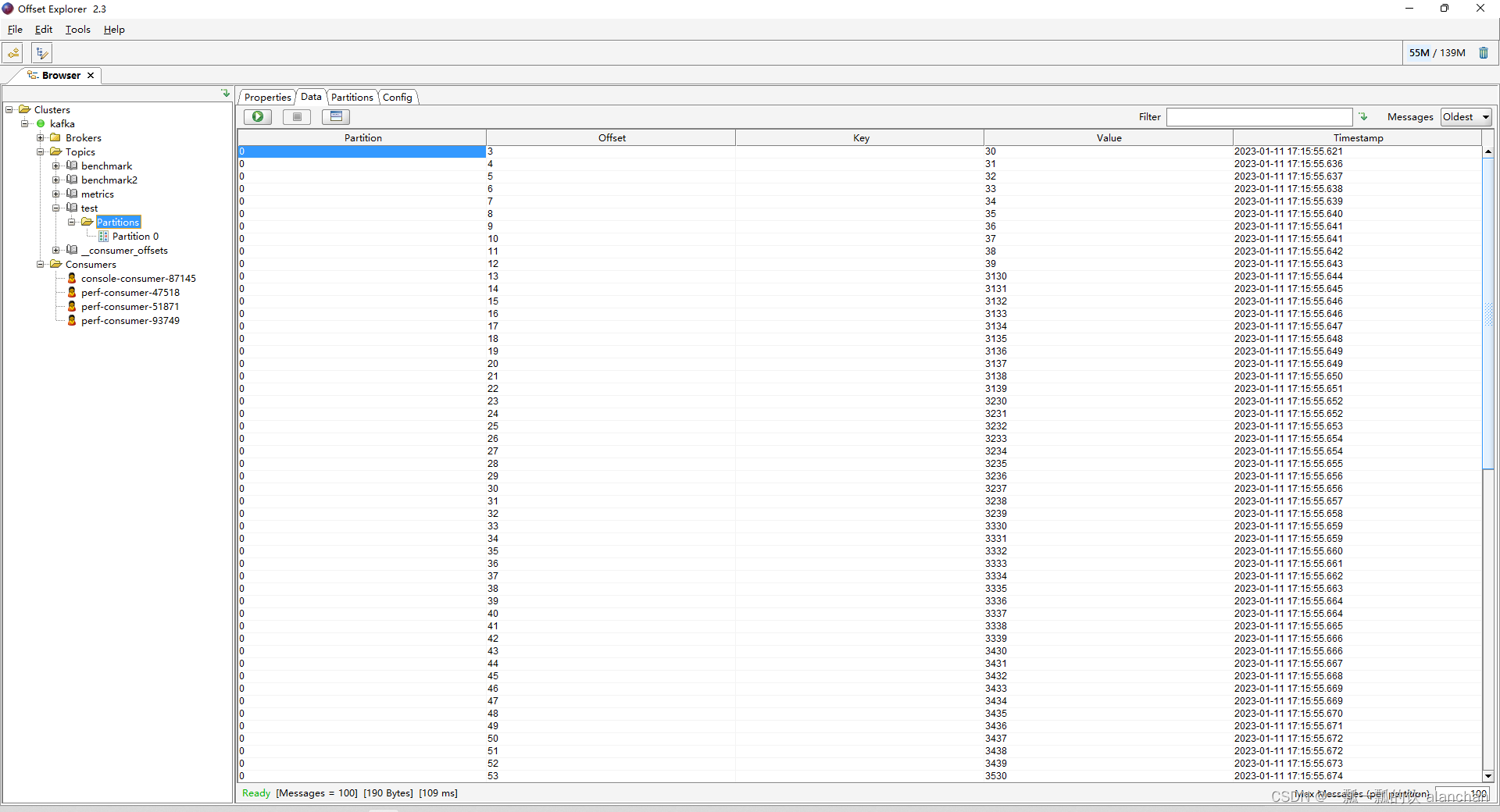Viewport: 1500px width, 812px height.
Task: Sort by the Key column header
Action: coord(861,138)
